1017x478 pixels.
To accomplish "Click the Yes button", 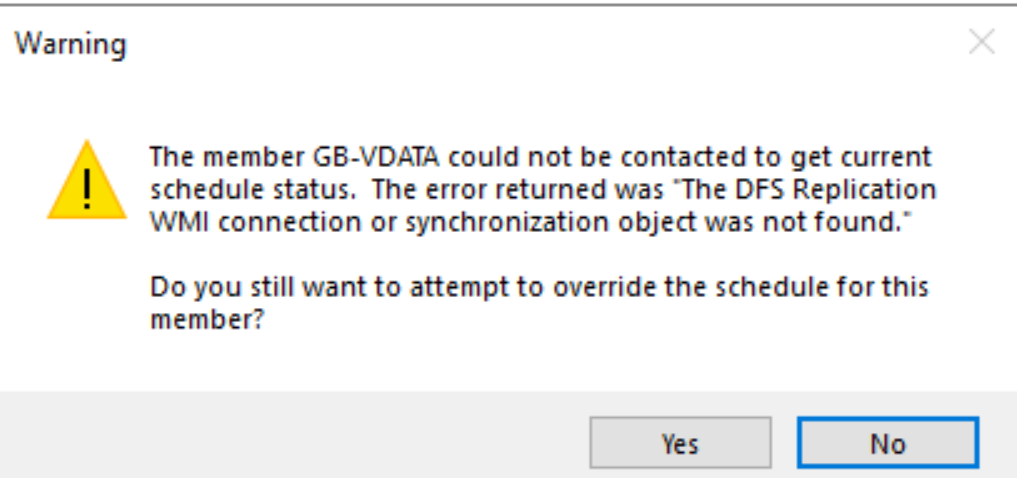I will (x=680, y=443).
